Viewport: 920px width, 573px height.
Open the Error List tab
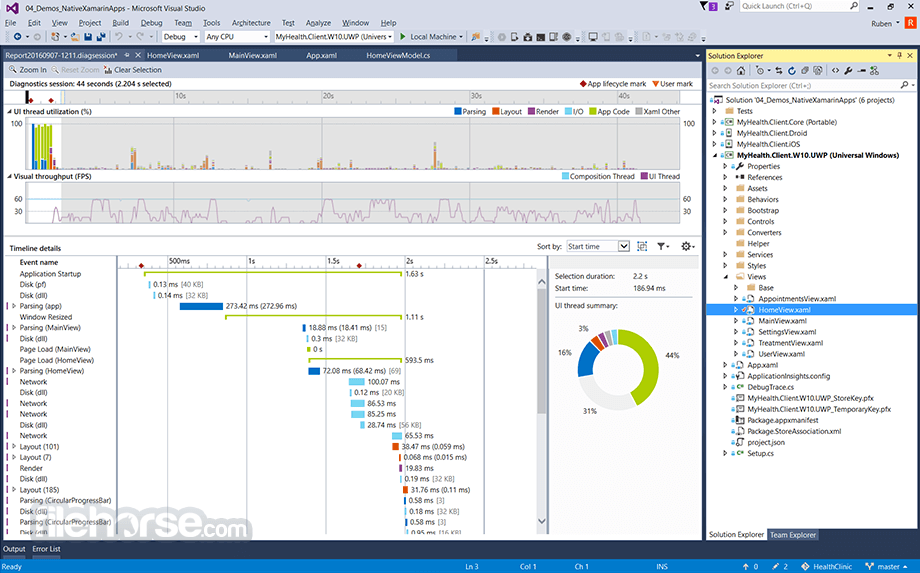[46, 549]
